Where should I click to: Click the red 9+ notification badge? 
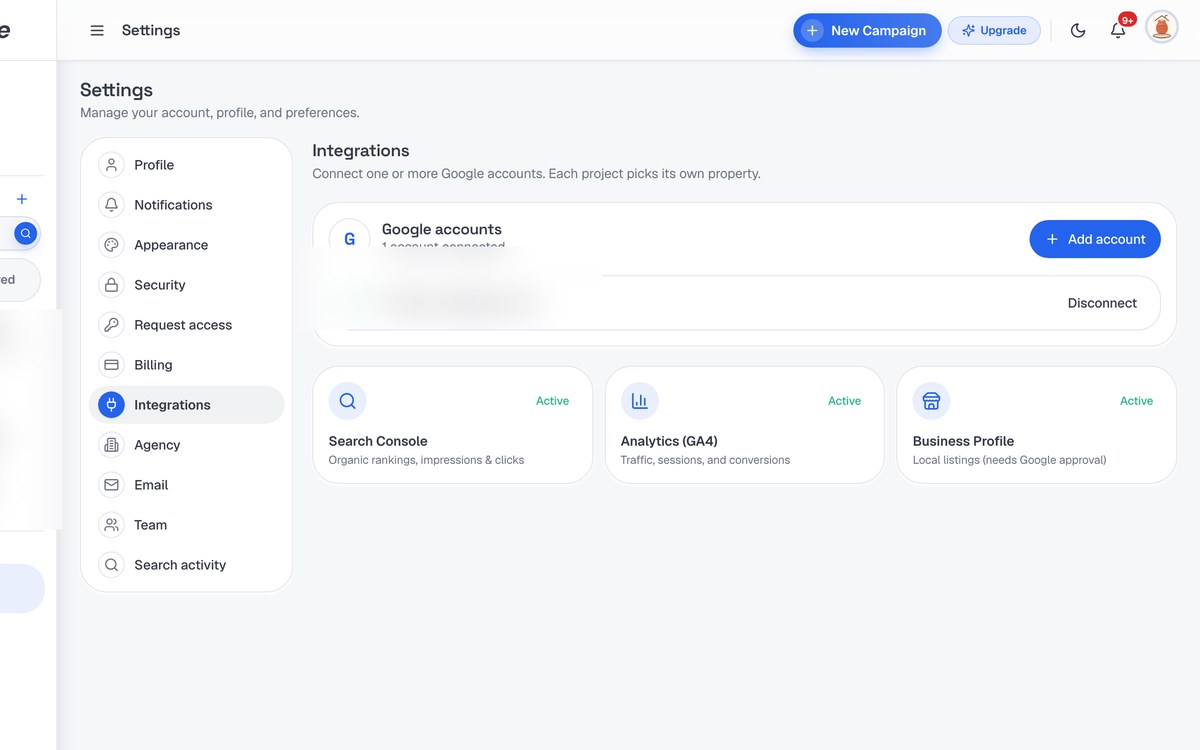pos(1127,19)
